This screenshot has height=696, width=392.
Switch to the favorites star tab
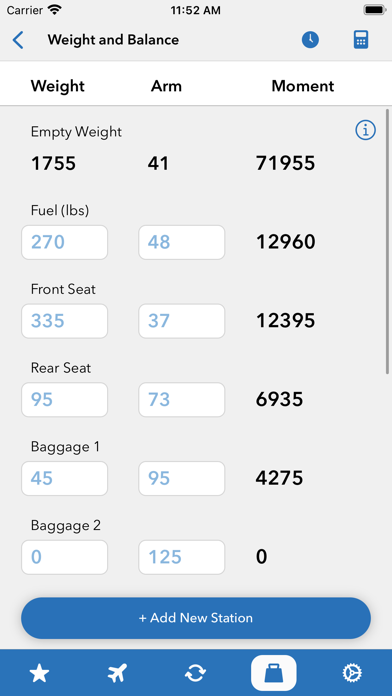click(x=40, y=673)
